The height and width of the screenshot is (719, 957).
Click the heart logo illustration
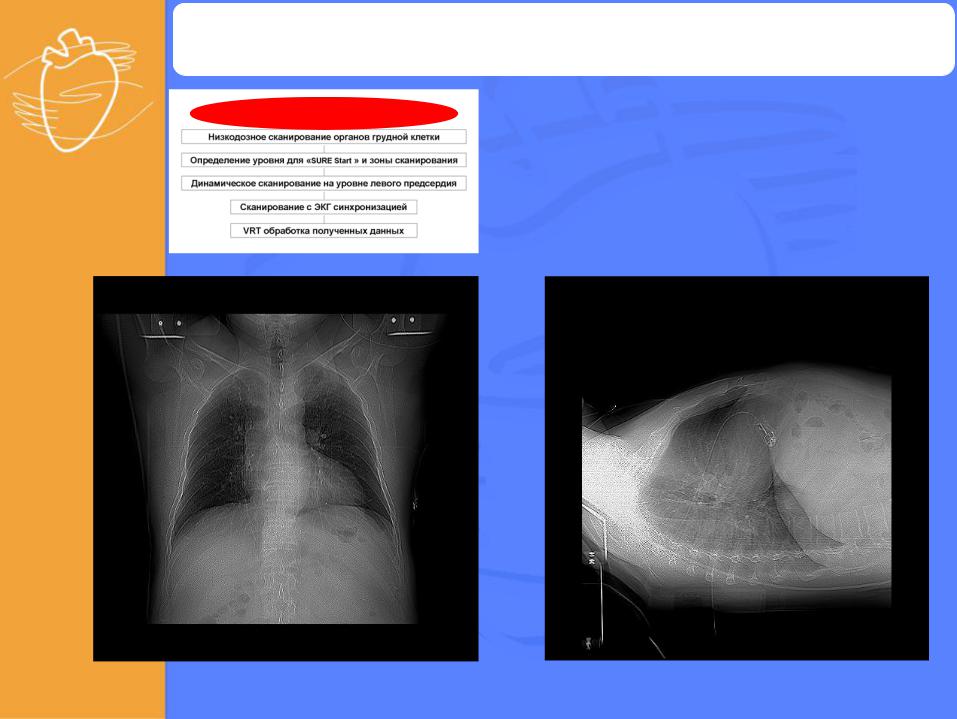tap(78, 90)
